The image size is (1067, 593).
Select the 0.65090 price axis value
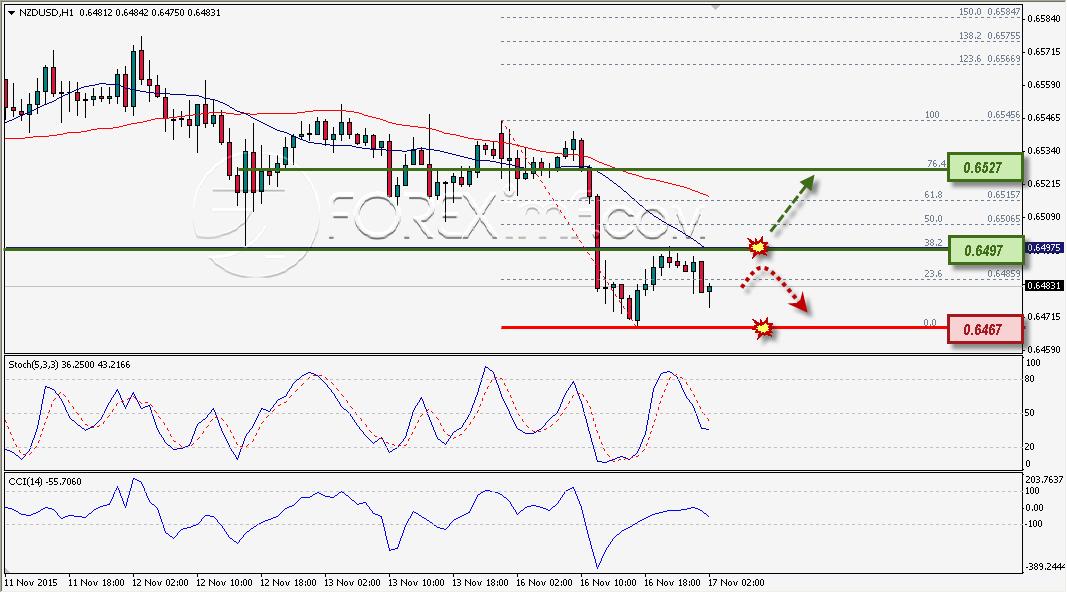[x=1044, y=217]
